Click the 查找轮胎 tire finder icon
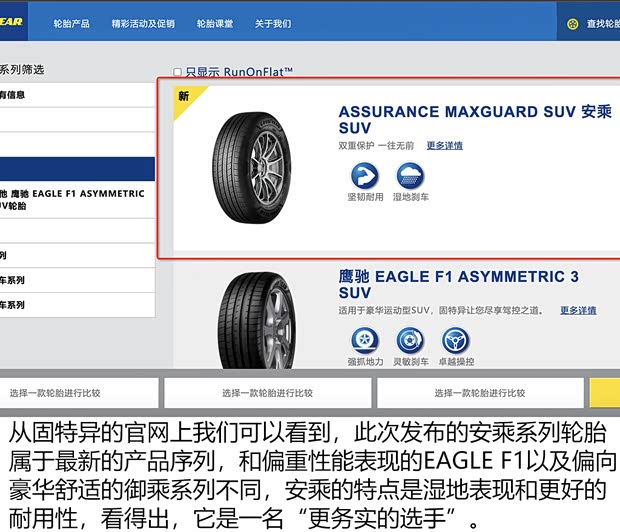Screen dimensions: 620x532 coord(573,23)
